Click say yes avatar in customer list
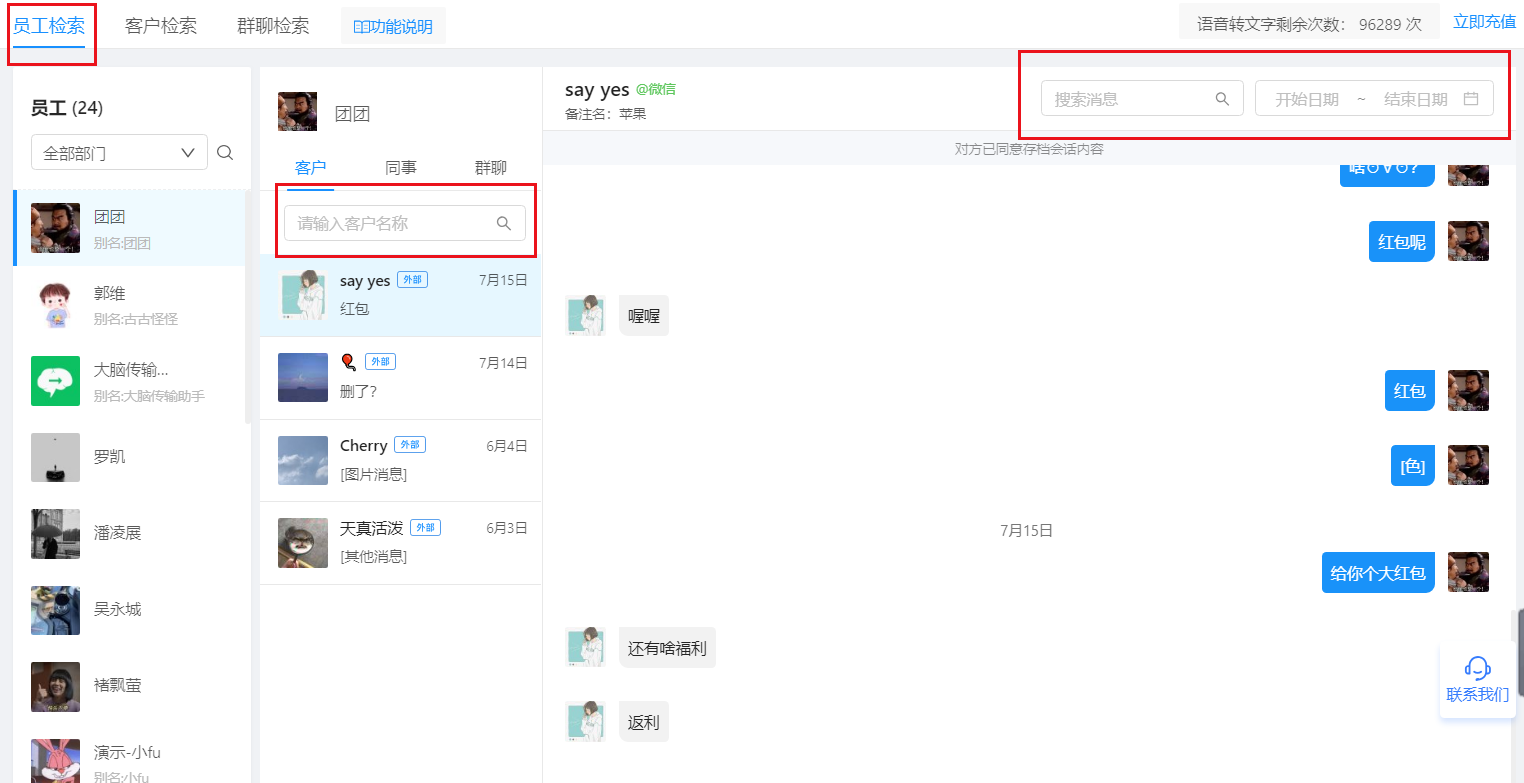 click(303, 295)
